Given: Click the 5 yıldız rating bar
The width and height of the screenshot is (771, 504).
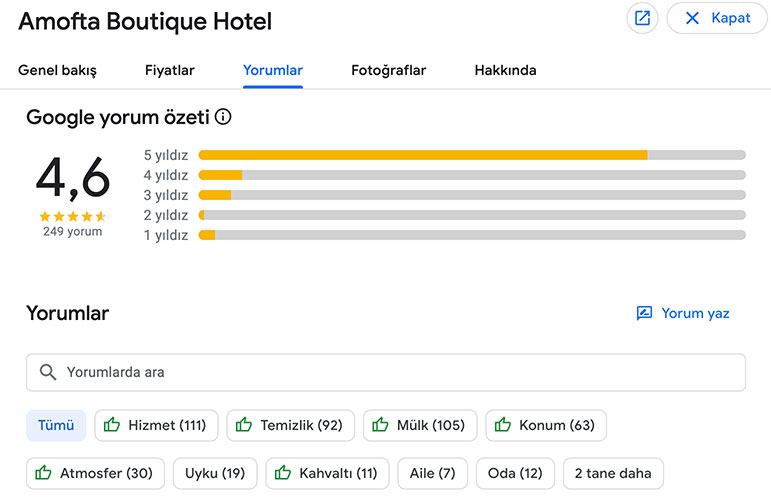Looking at the screenshot, I should (x=471, y=155).
